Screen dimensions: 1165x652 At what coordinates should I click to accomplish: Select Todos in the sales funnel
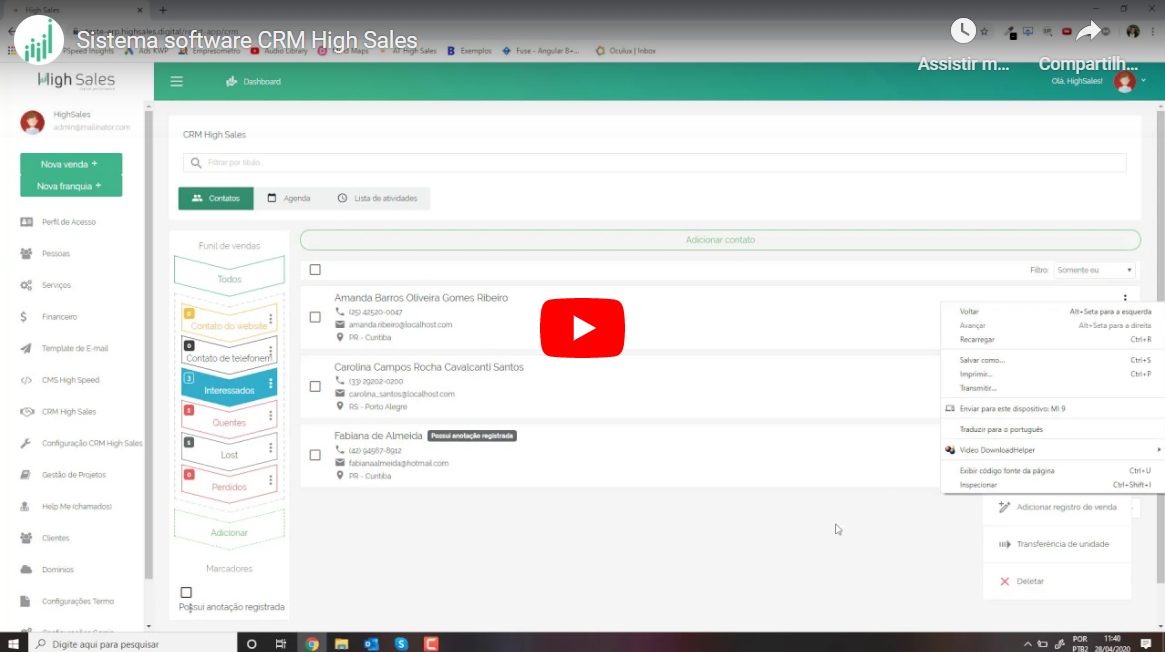click(x=229, y=279)
